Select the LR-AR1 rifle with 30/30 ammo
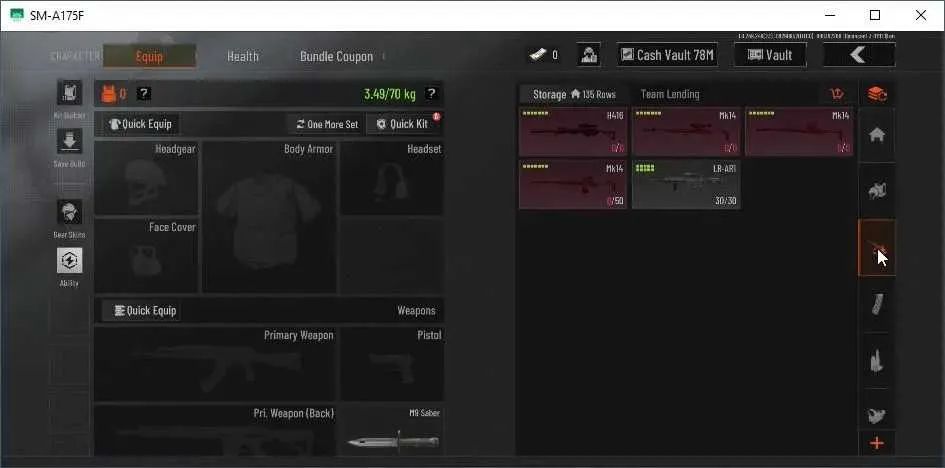Screen dimensions: 945x468 point(686,184)
